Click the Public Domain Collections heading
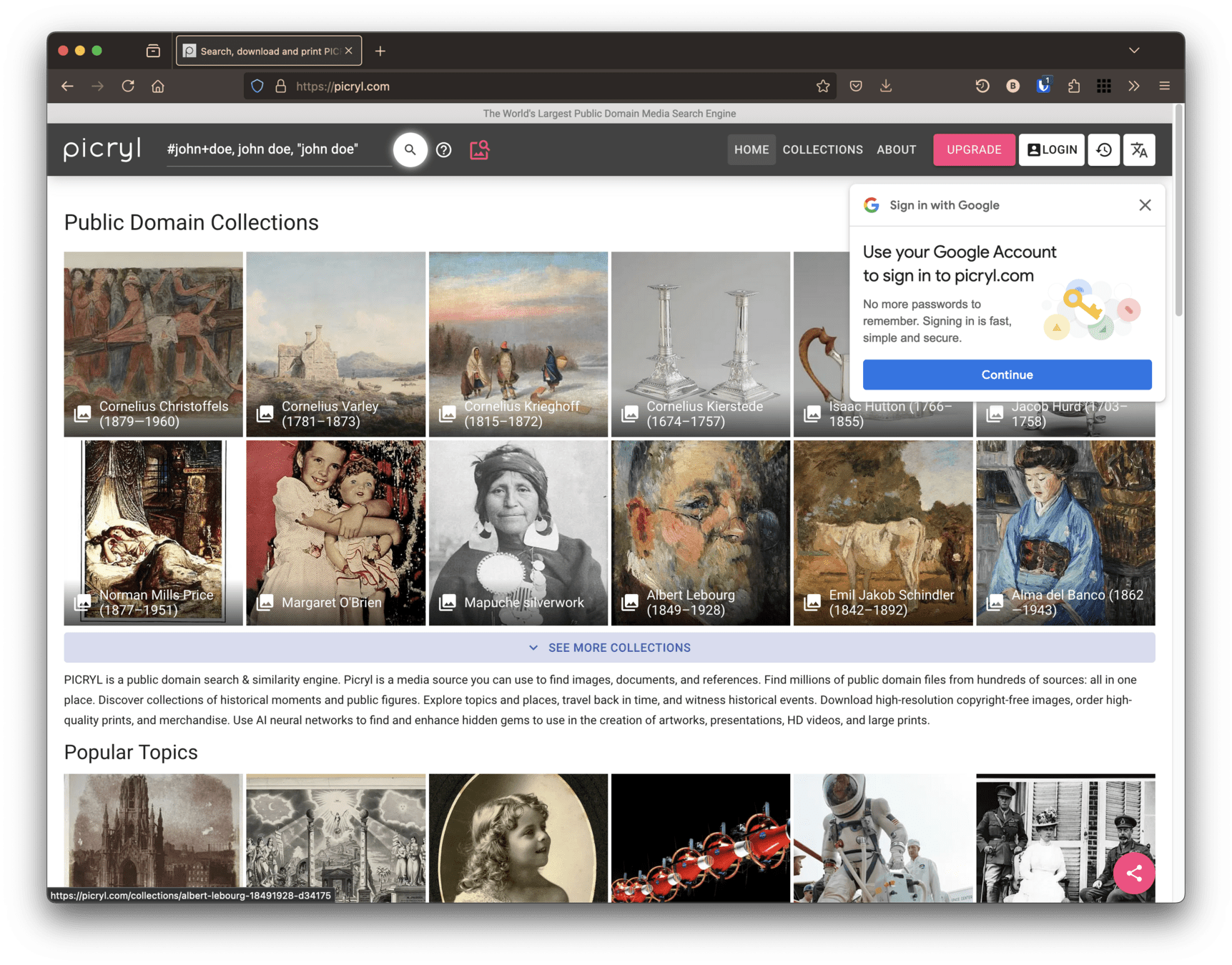 click(191, 222)
